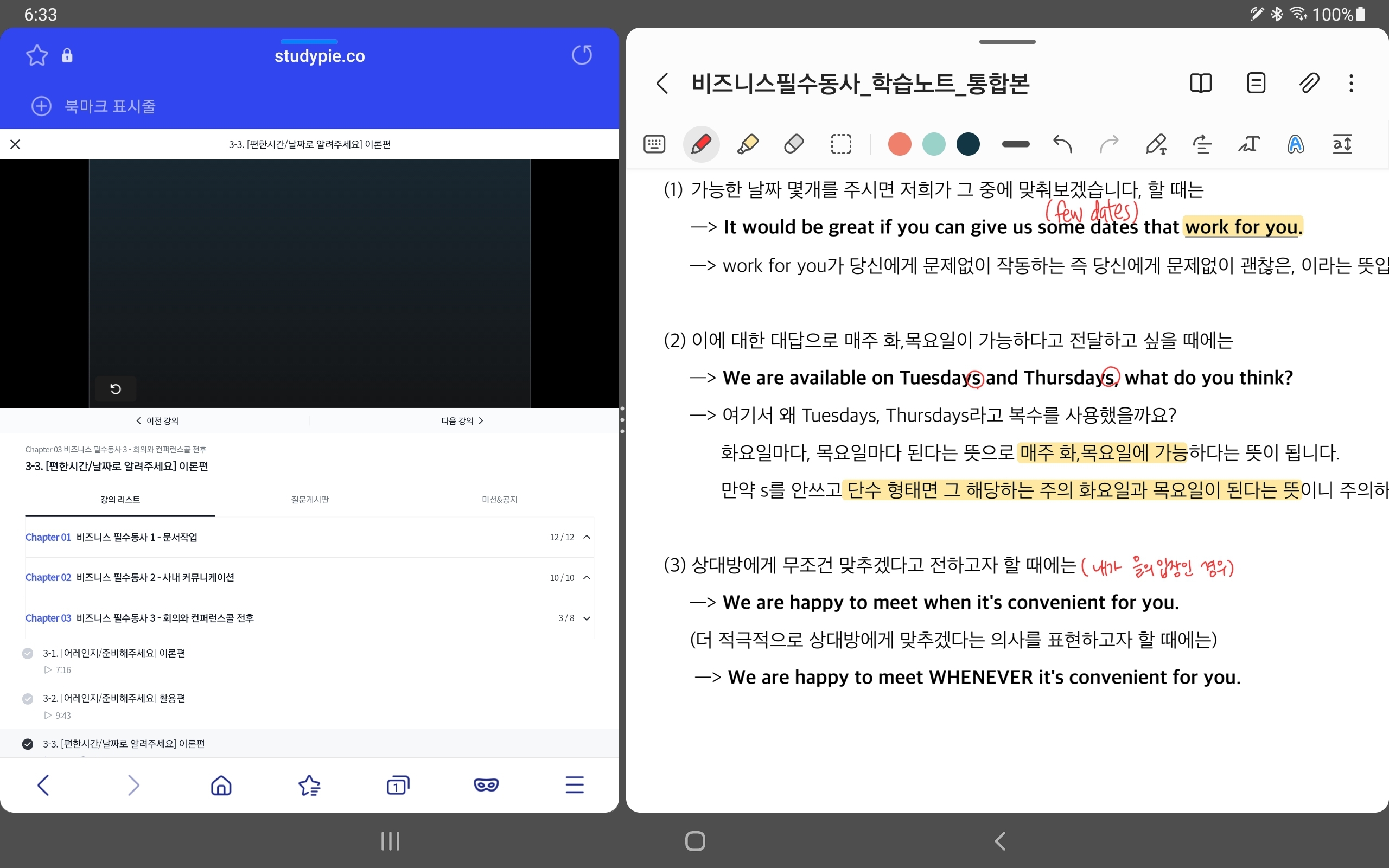Browser forward arrow in bottom bar
The height and width of the screenshot is (868, 1389).
click(x=133, y=785)
